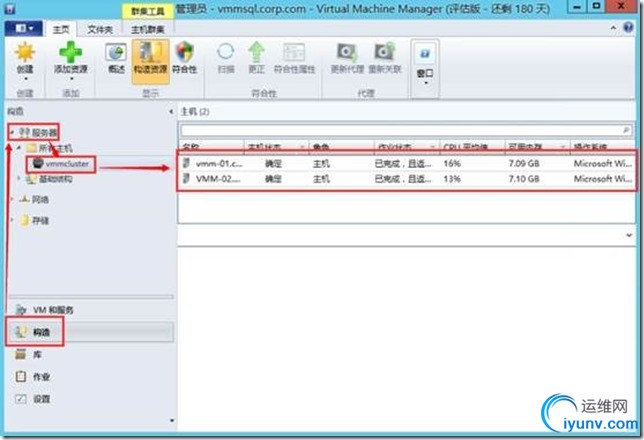
Task: Collapse the 所有主机 node arrow
Action: 19,148
